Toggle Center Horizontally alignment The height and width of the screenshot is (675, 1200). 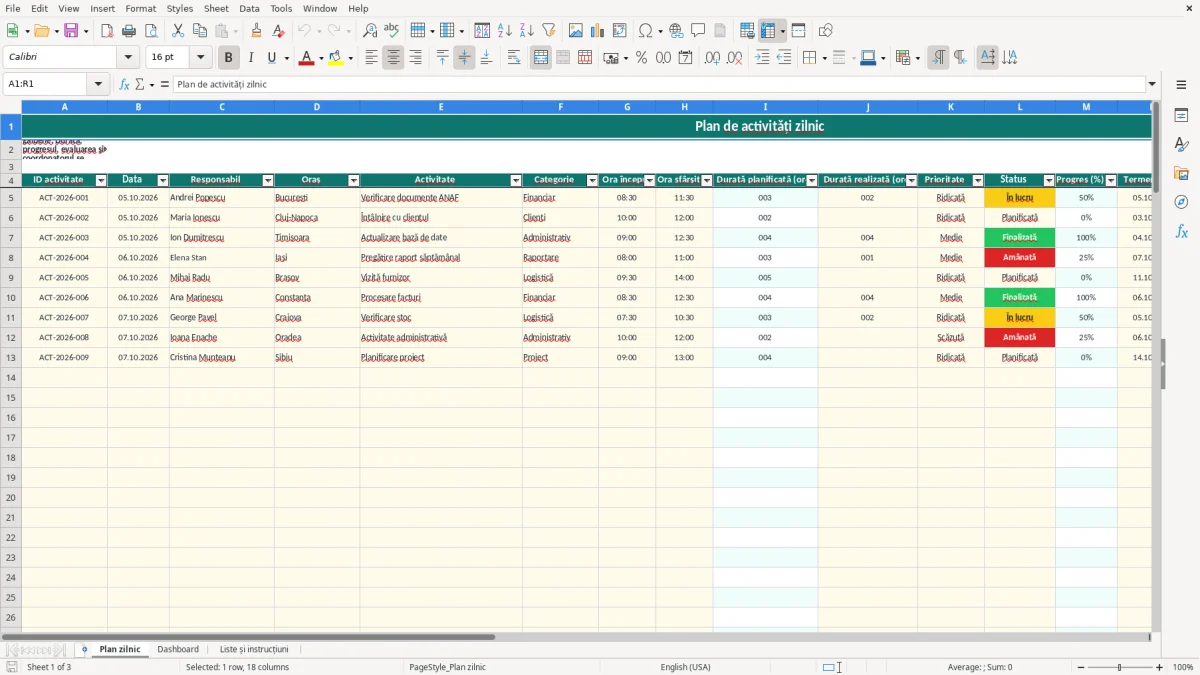(393, 58)
